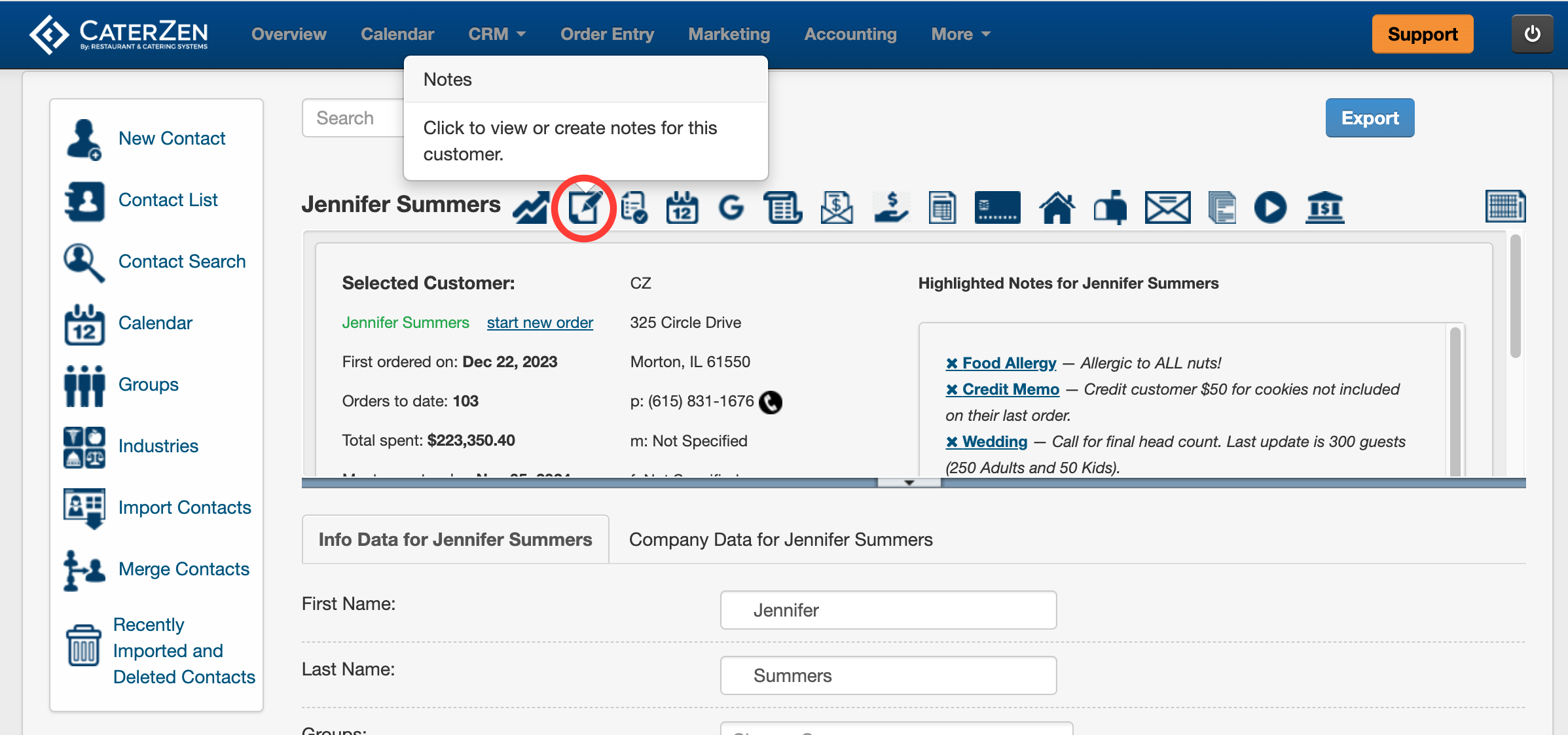Click the start new order link

(539, 323)
